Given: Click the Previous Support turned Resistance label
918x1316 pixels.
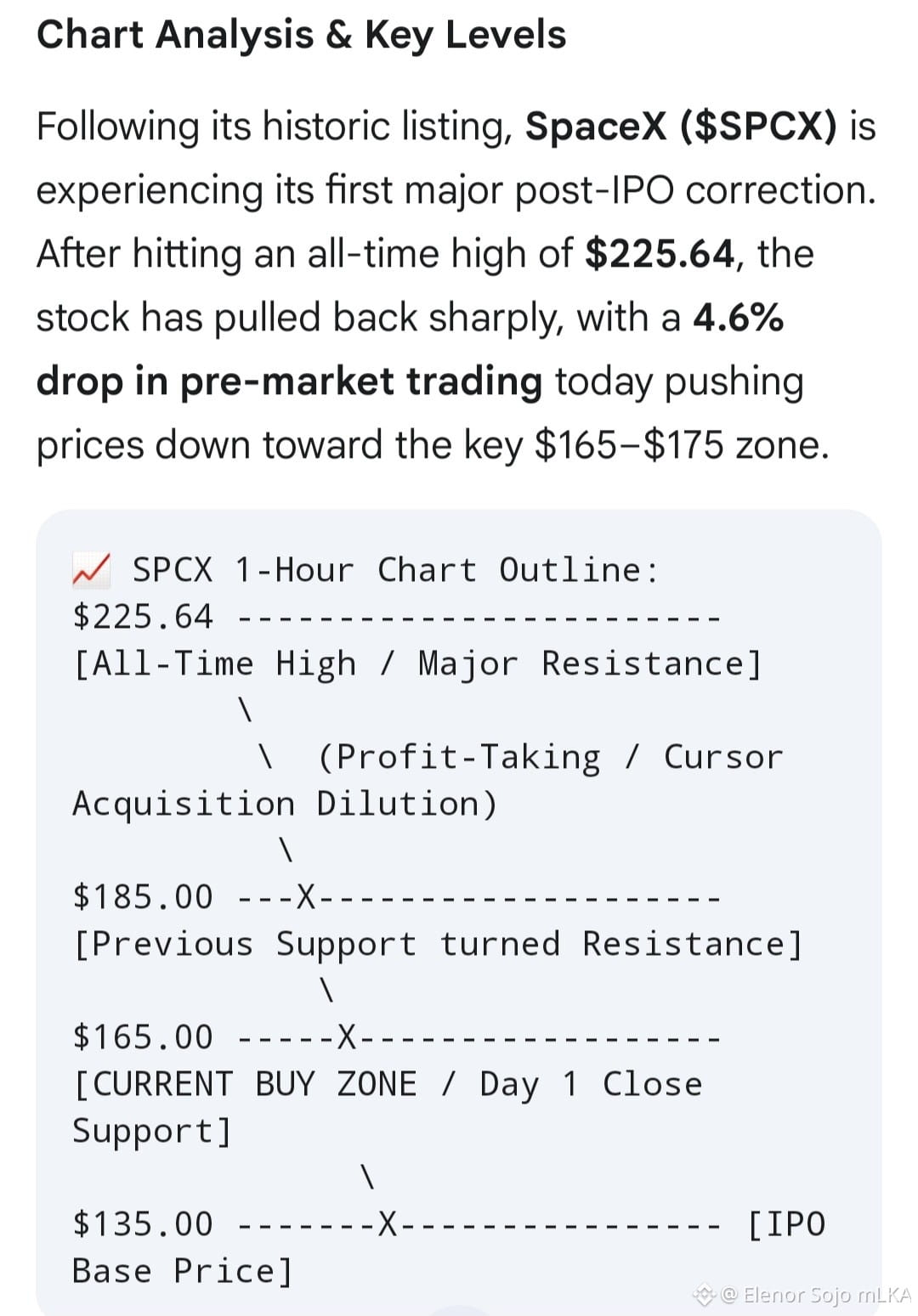Looking at the screenshot, I should 438,944.
